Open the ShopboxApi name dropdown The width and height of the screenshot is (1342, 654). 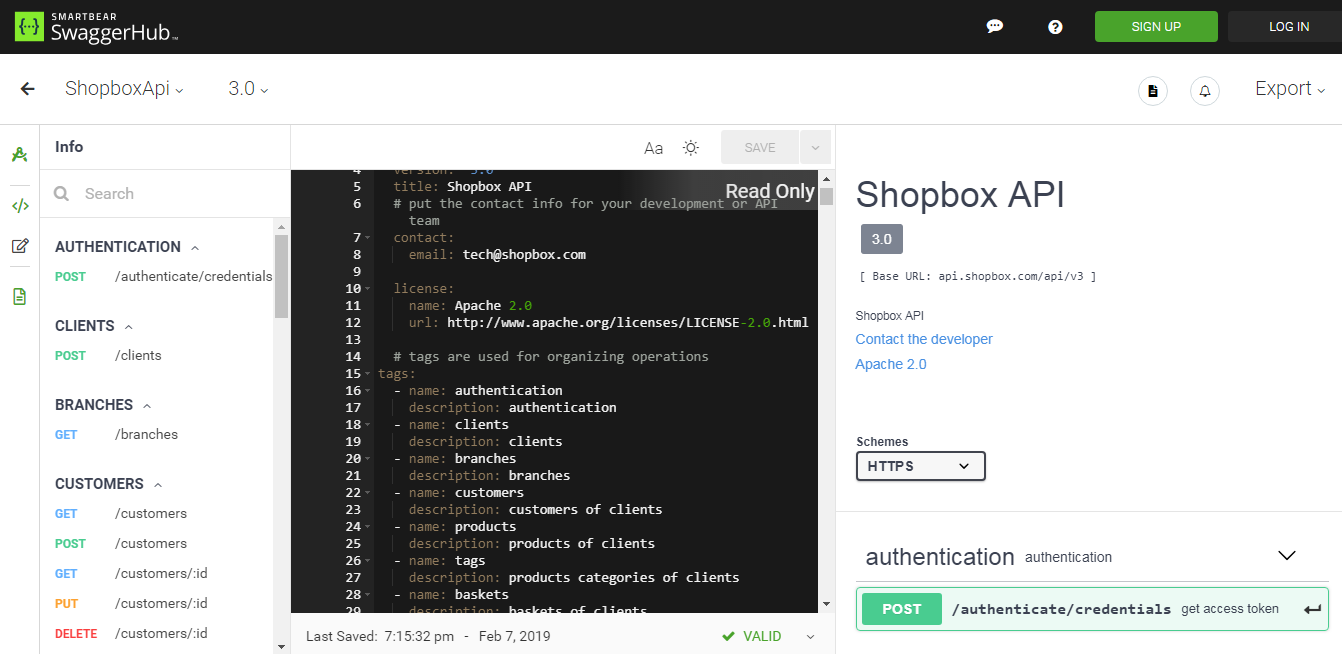tap(124, 89)
